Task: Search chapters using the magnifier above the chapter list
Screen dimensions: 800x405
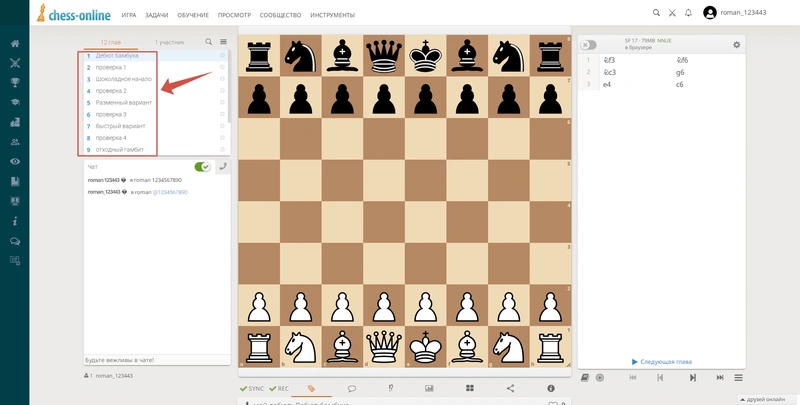Action: click(x=208, y=42)
